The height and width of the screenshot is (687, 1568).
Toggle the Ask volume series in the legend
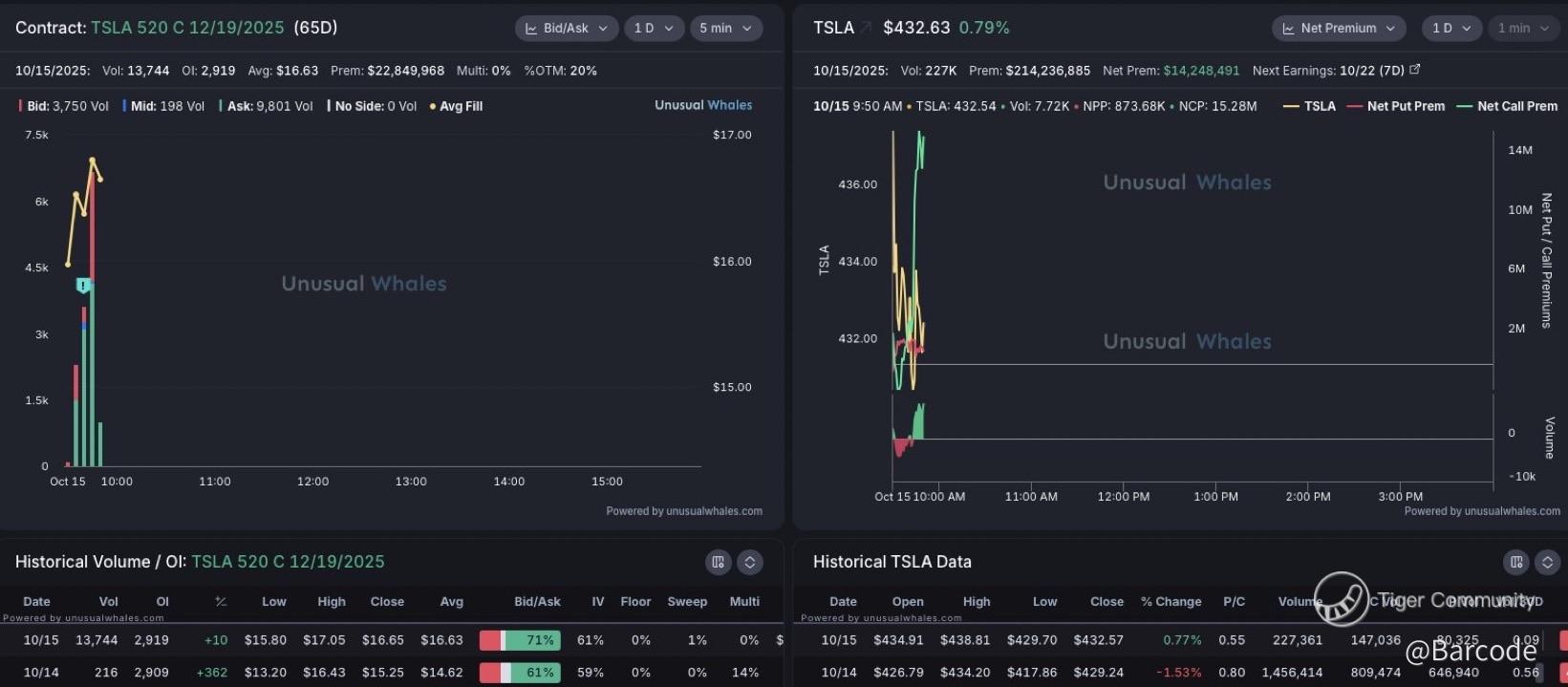point(266,106)
